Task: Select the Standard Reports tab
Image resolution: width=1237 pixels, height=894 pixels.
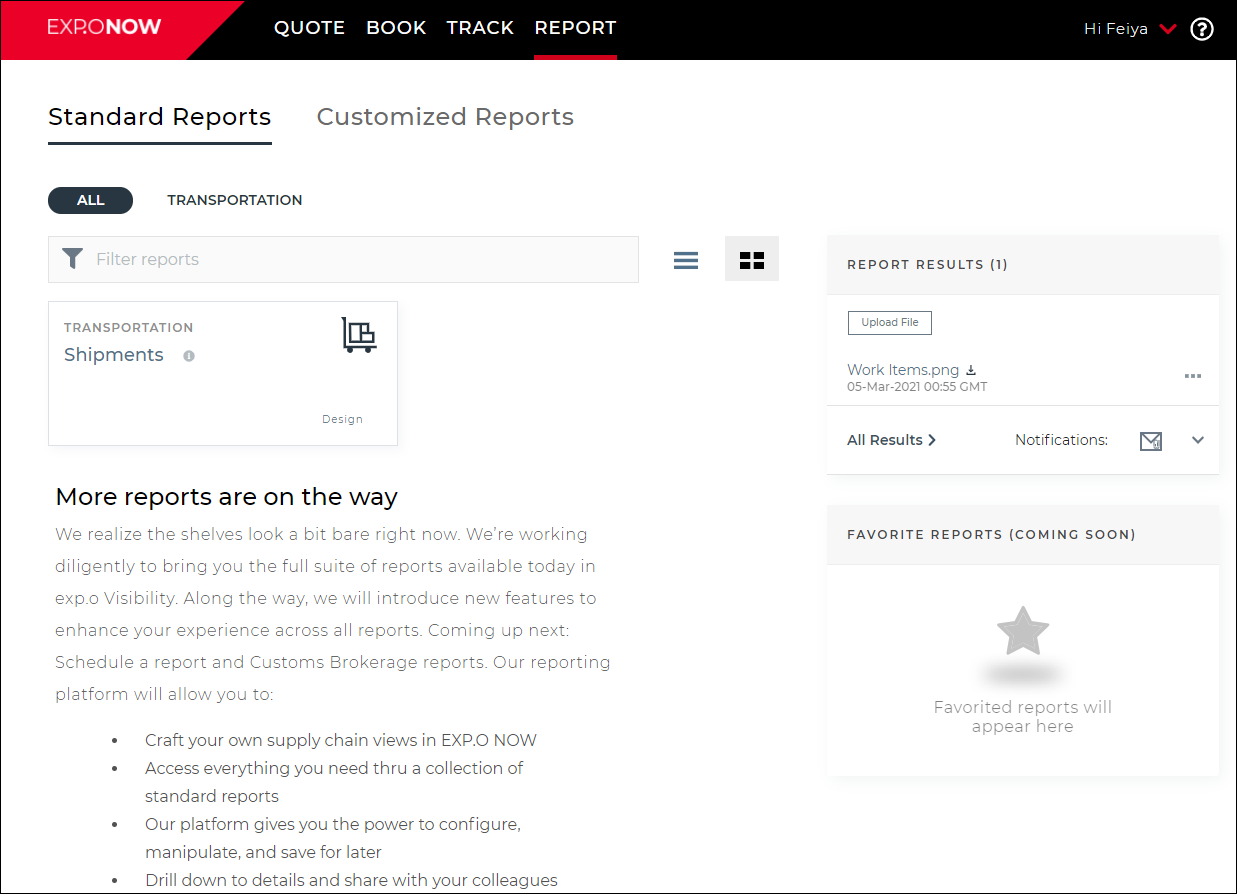Action: 160,117
